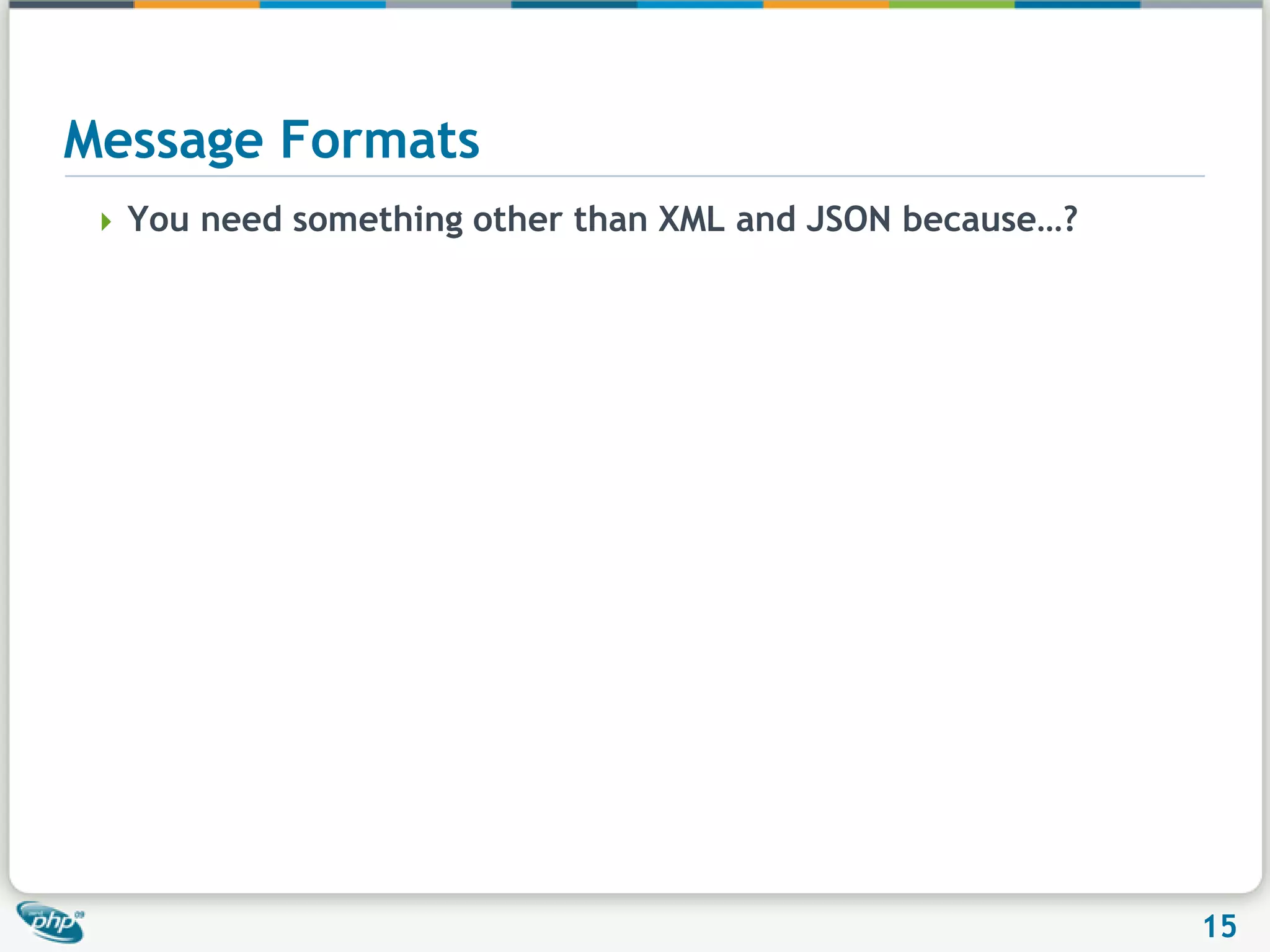Click the dark charcoal segment of color bar
The width and height of the screenshot is (1270, 952).
pos(71,4)
